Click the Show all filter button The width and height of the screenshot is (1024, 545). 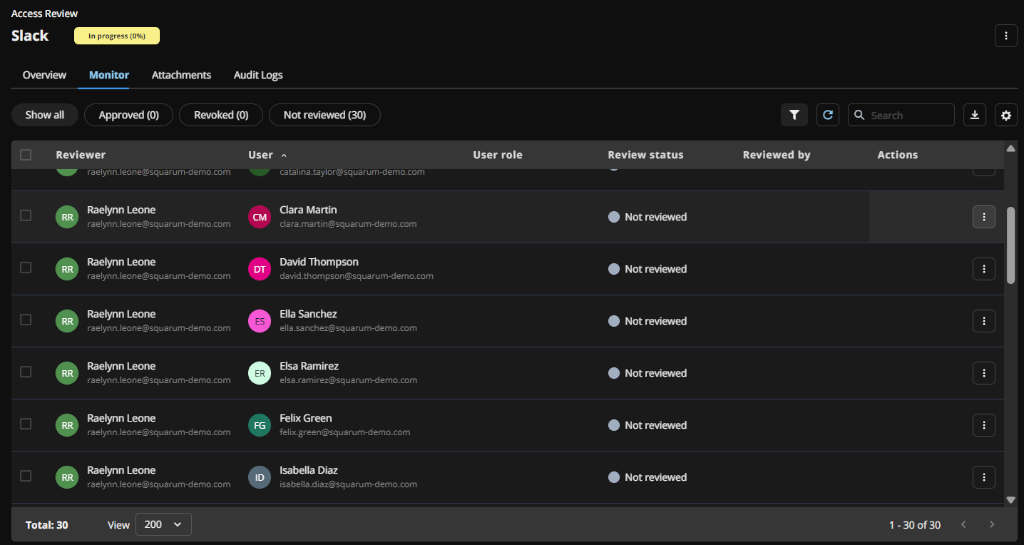[x=44, y=115]
